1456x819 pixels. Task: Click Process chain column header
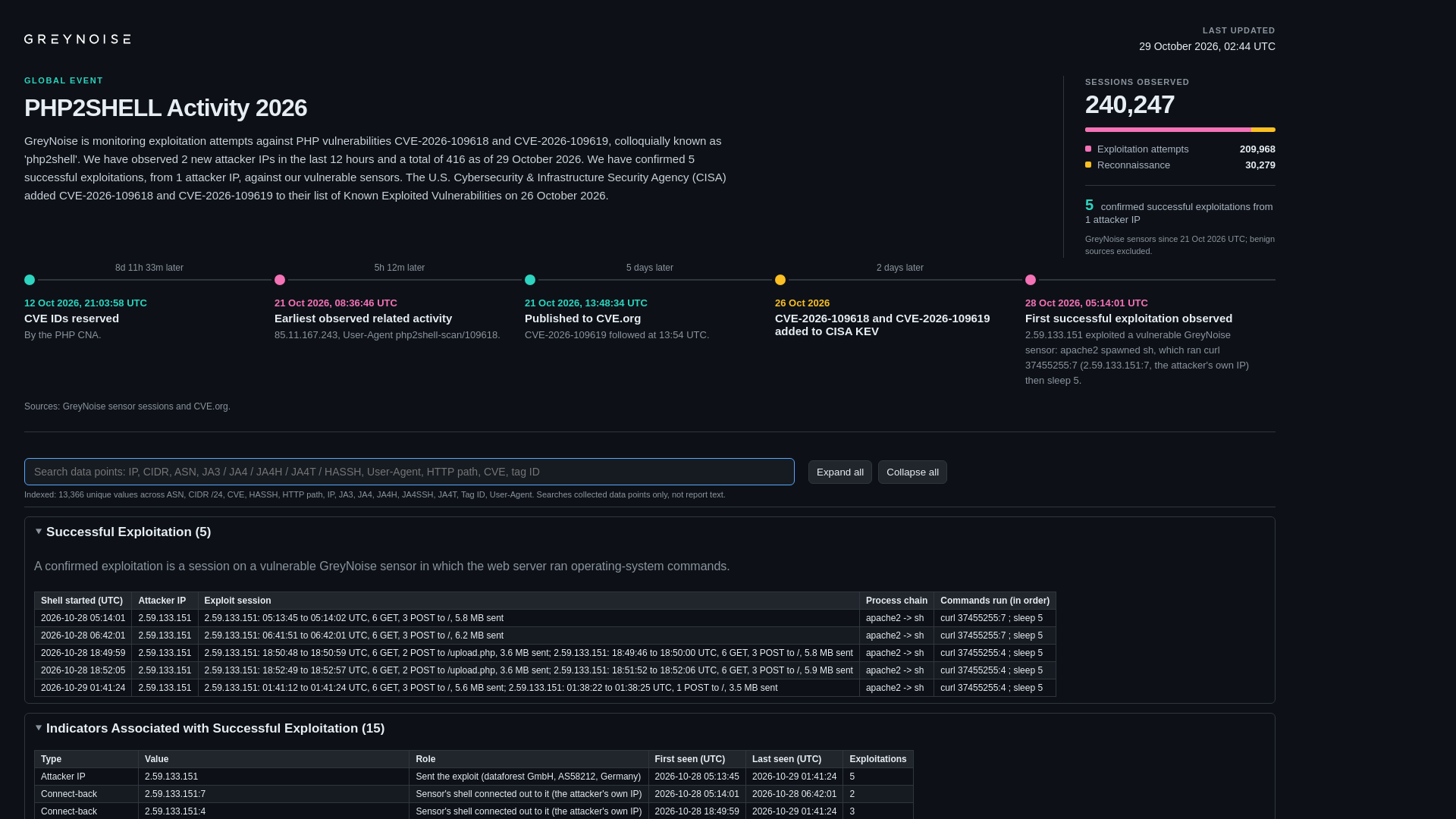click(896, 601)
